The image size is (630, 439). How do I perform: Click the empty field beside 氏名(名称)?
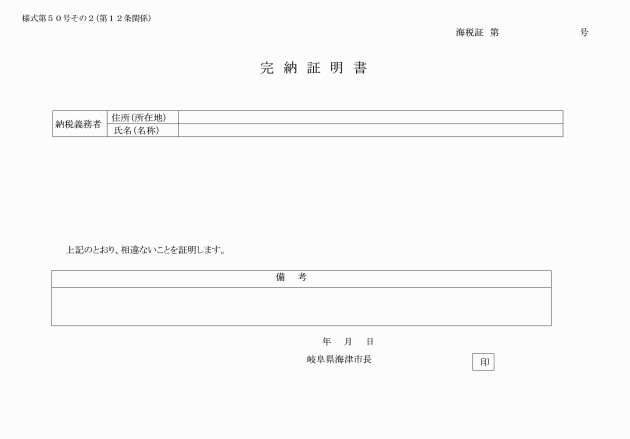[x=370, y=130]
